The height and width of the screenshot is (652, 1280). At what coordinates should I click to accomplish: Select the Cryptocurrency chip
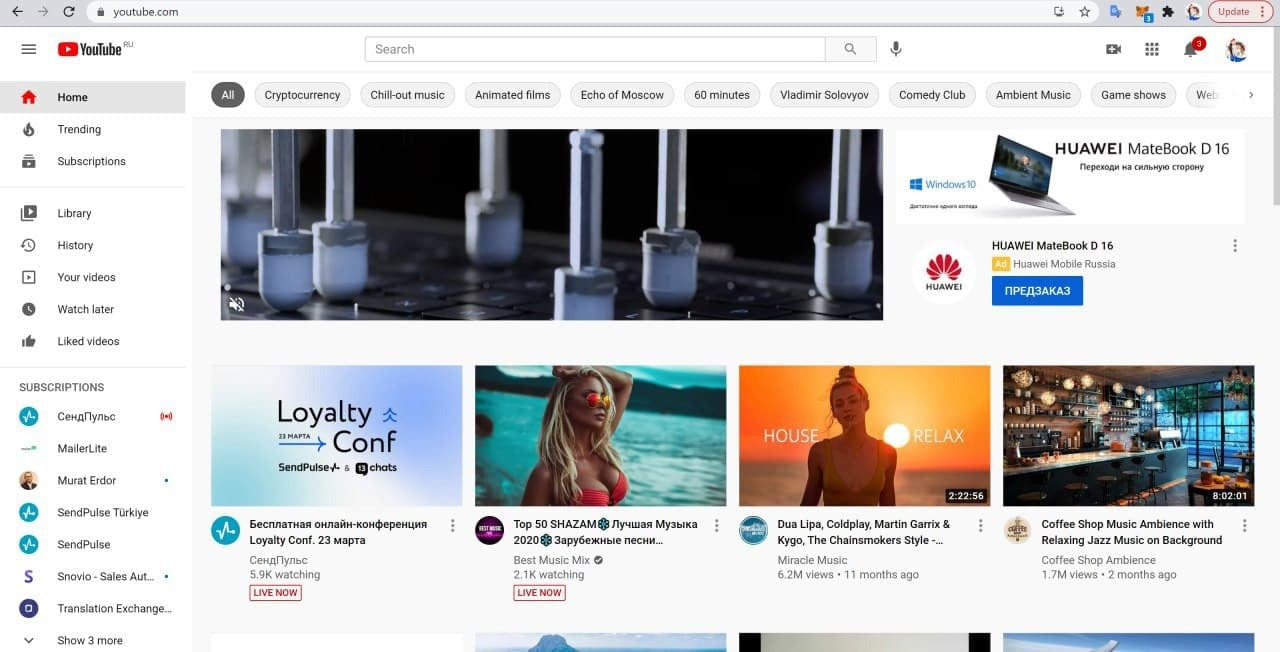click(x=302, y=95)
